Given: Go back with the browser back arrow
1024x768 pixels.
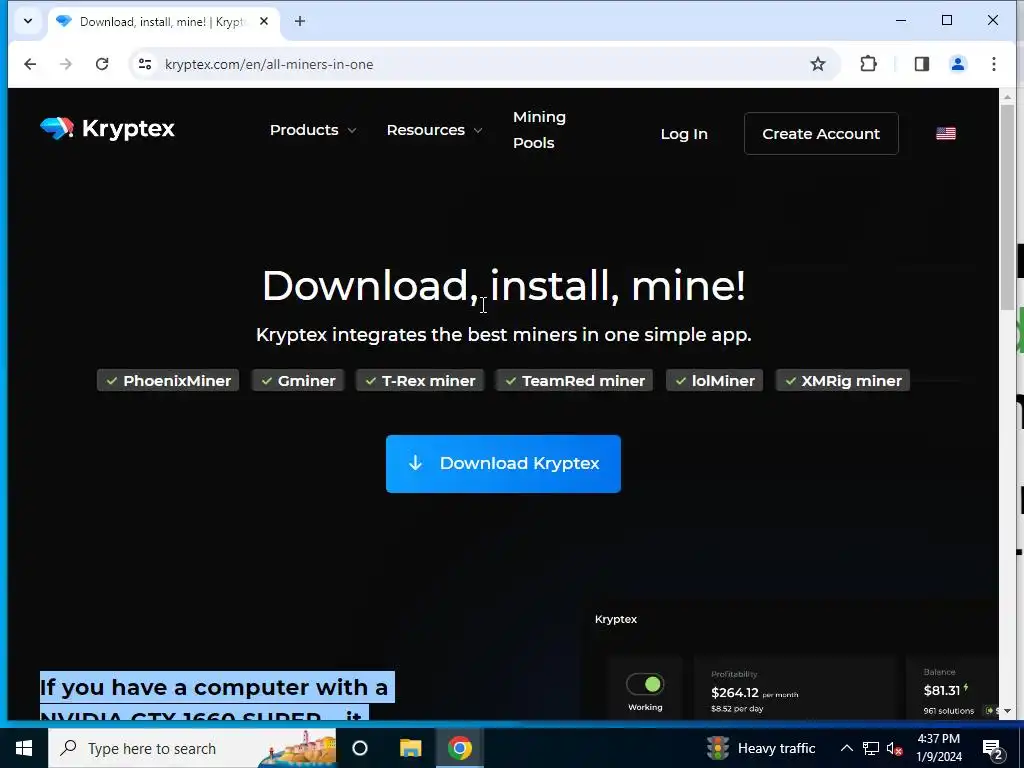Looking at the screenshot, I should point(30,64).
